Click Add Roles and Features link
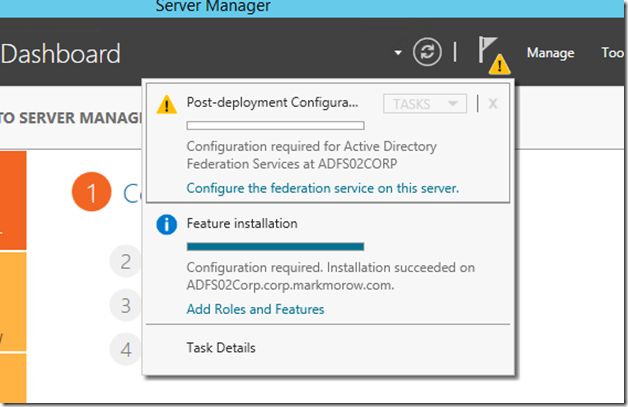This screenshot has width=628, height=407. [256, 309]
